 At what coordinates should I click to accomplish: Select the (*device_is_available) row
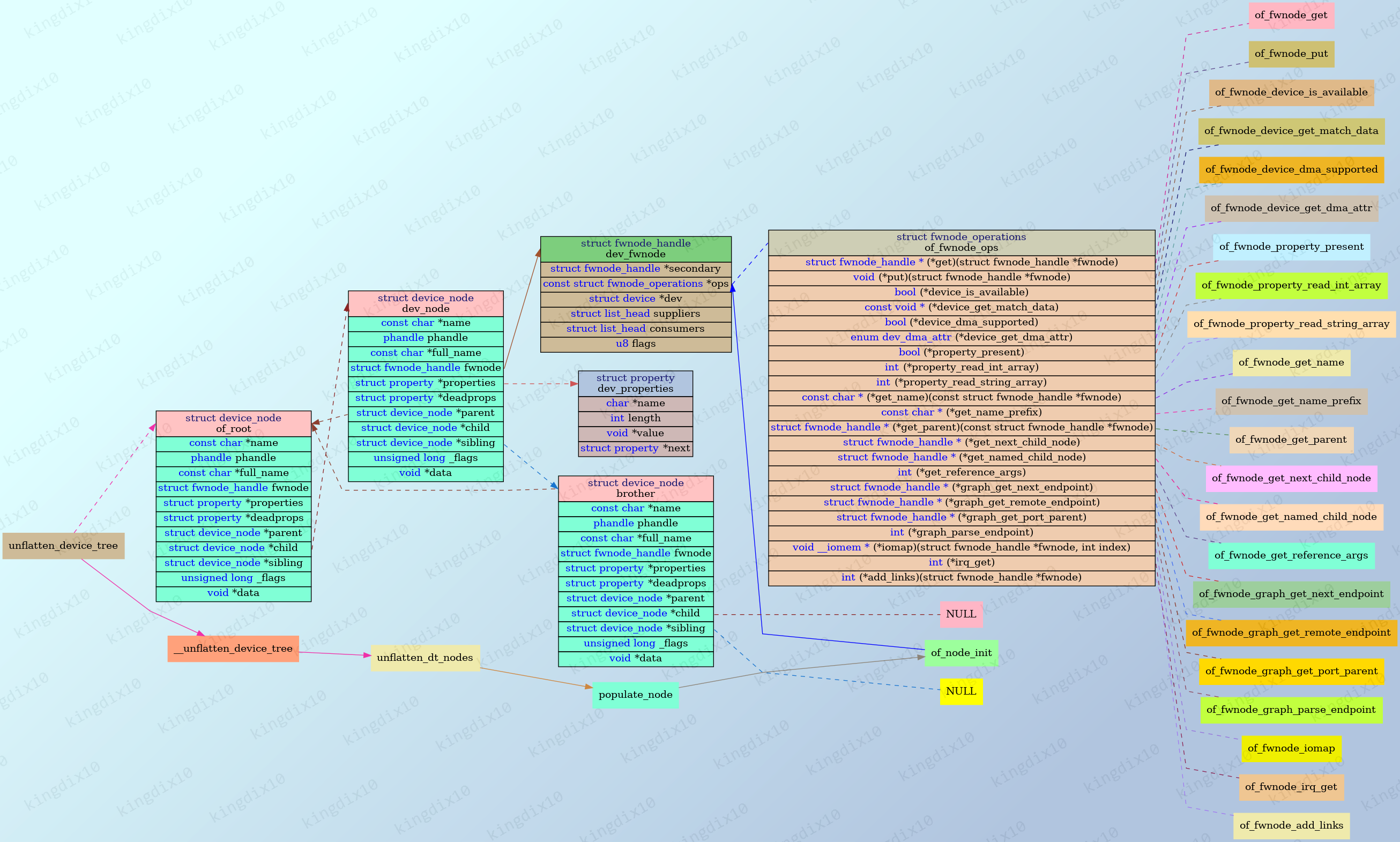tap(962, 293)
